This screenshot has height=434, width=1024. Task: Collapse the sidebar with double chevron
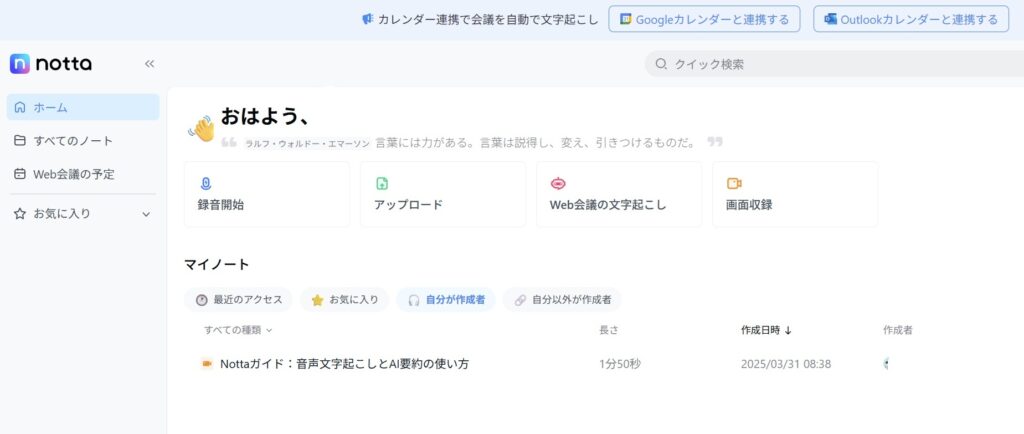pos(150,64)
